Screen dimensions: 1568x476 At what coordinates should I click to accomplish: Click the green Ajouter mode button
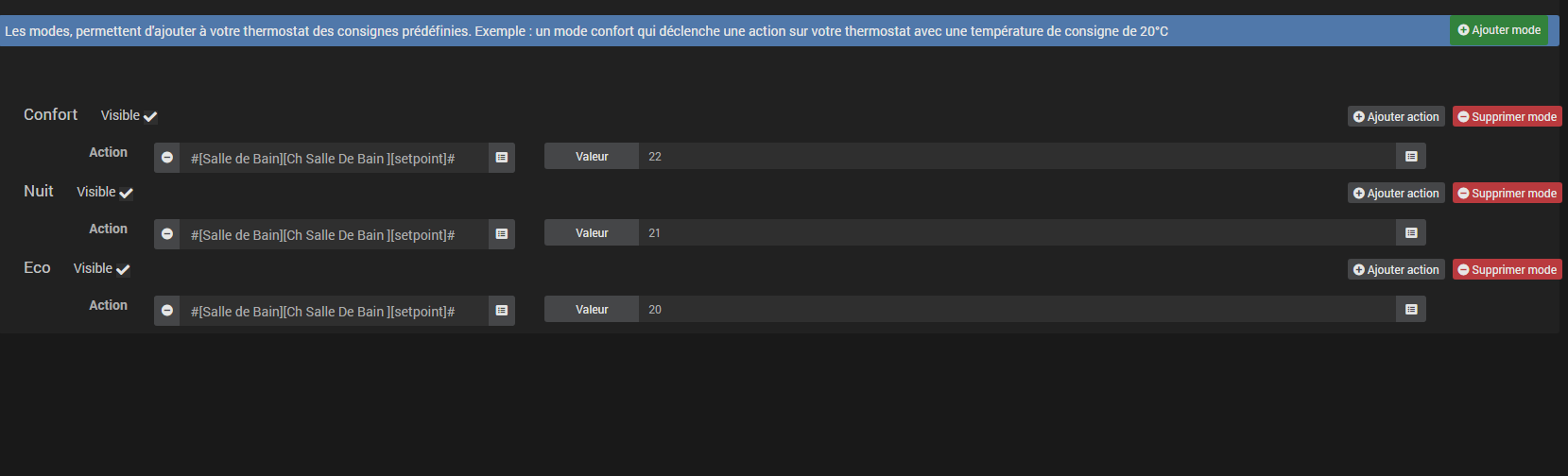pos(1499,30)
